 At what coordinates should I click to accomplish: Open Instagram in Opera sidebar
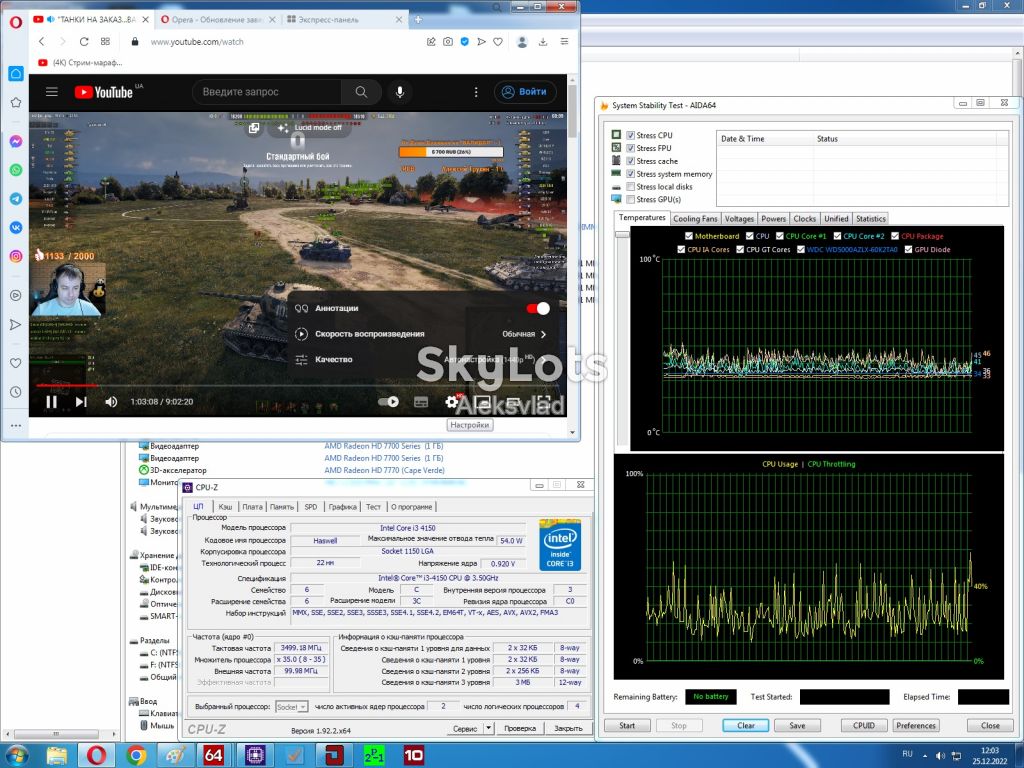pyautogui.click(x=16, y=256)
